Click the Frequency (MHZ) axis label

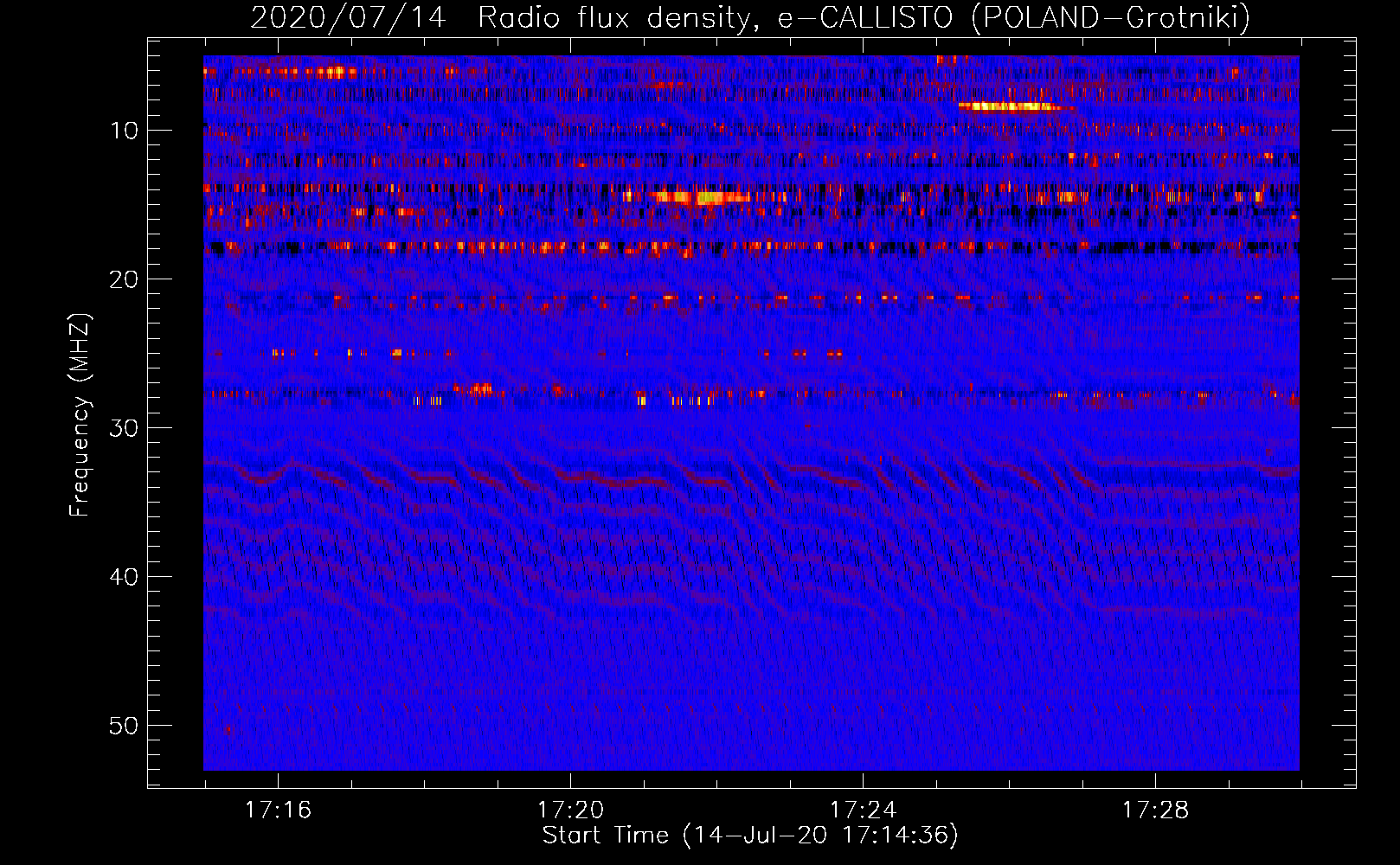point(80,414)
